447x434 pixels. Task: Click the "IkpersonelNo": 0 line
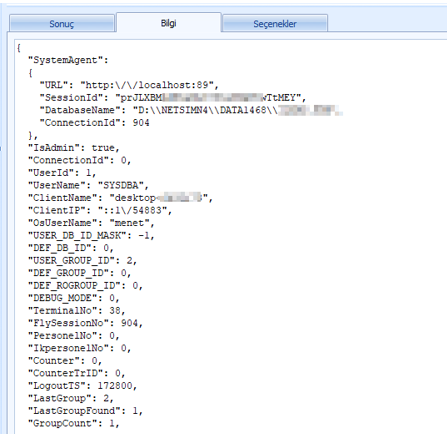(79, 348)
